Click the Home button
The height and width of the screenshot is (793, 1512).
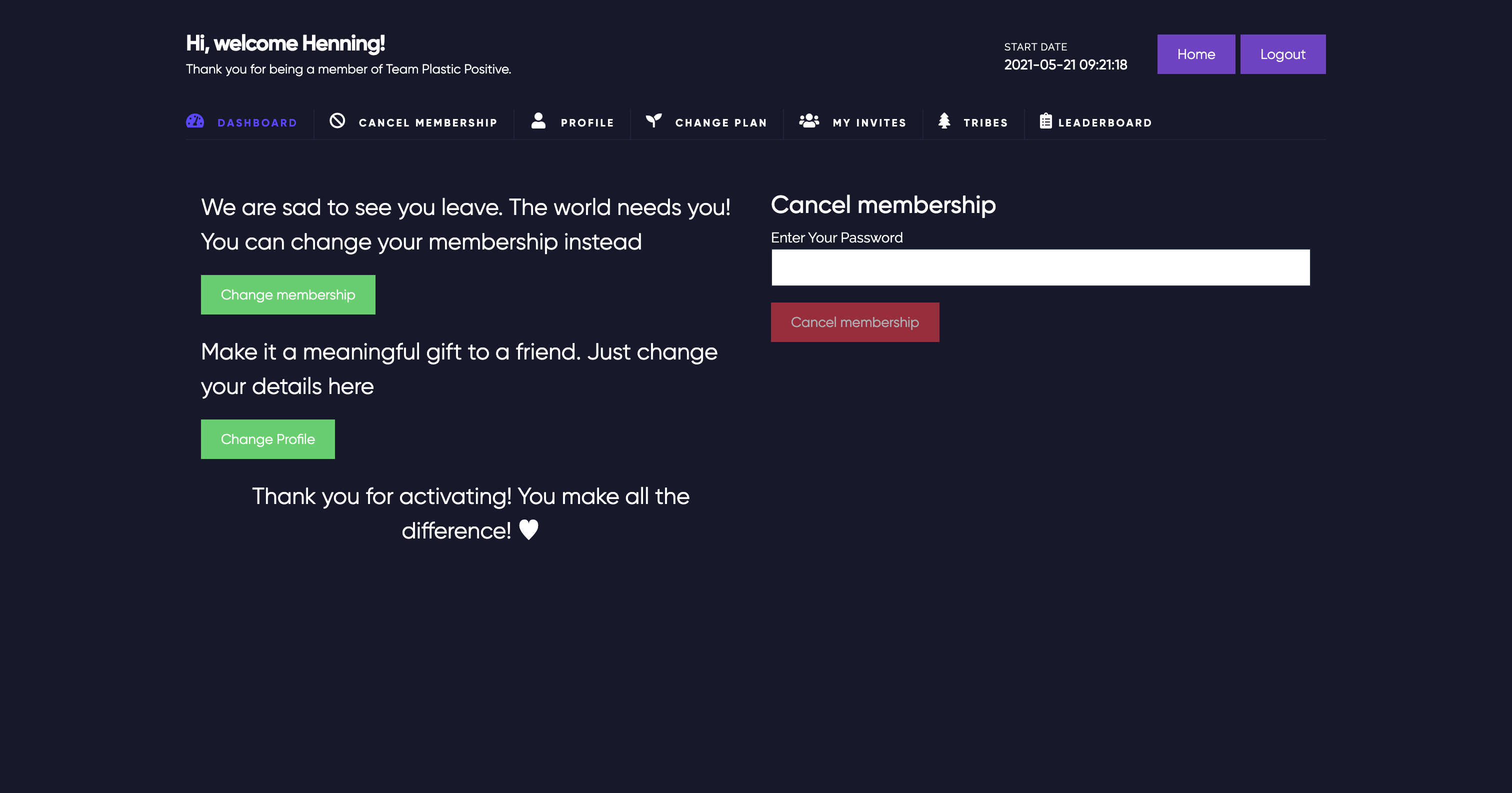(1195, 54)
